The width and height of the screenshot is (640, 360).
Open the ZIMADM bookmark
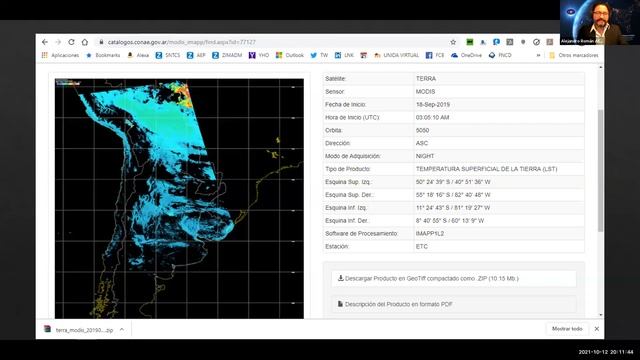click(x=227, y=55)
